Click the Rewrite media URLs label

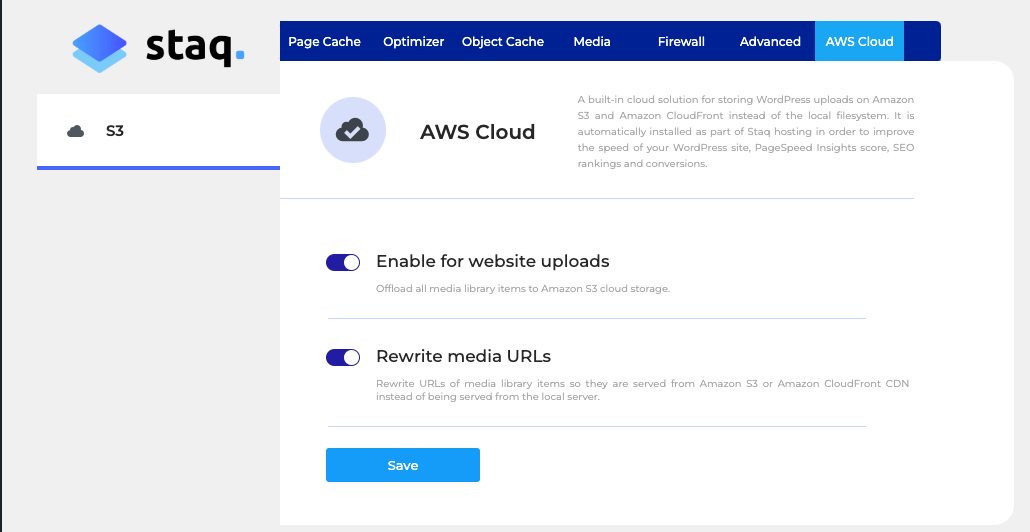pos(463,356)
